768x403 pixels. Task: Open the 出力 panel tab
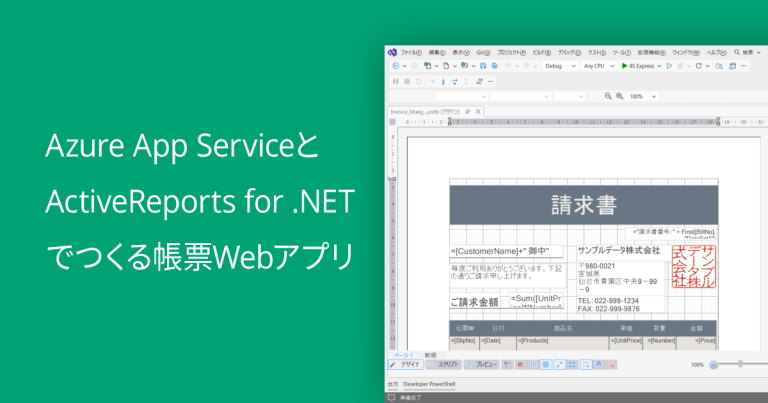pyautogui.click(x=393, y=384)
